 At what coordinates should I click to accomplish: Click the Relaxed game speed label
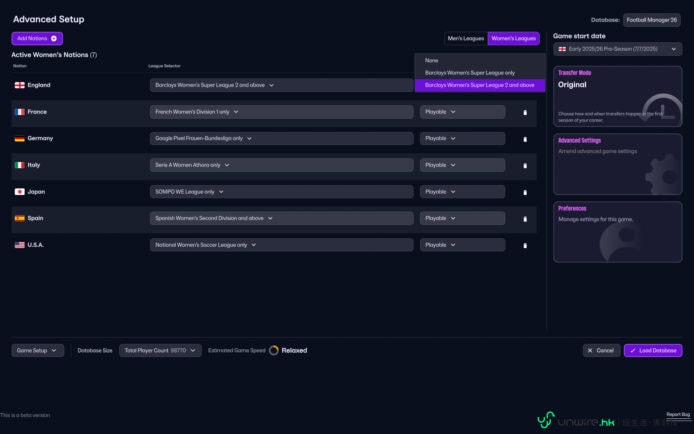coord(294,350)
